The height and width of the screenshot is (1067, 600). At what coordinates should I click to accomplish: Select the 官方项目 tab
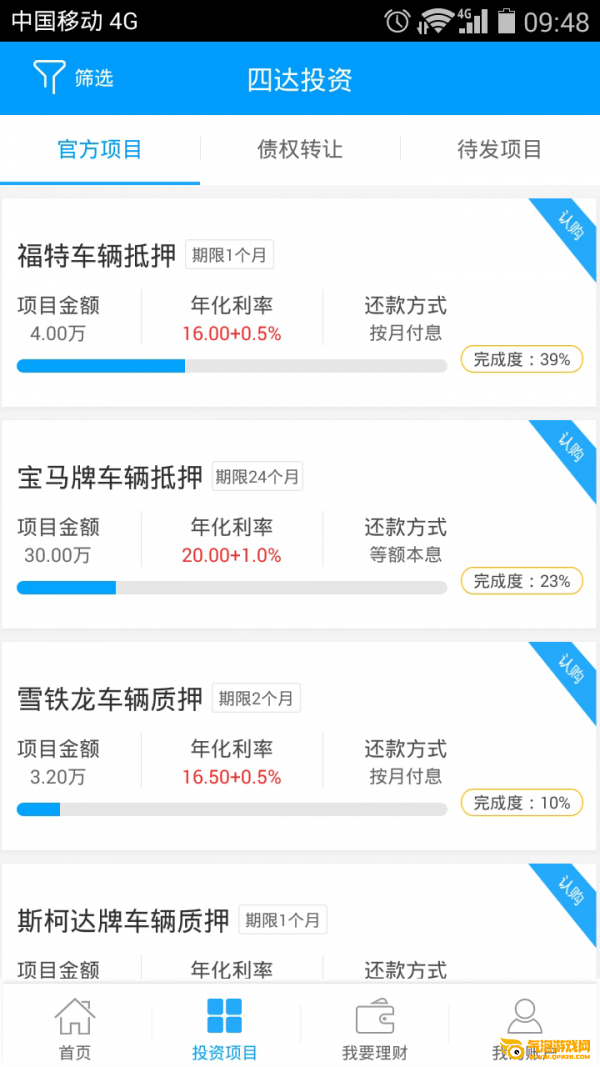(x=100, y=150)
